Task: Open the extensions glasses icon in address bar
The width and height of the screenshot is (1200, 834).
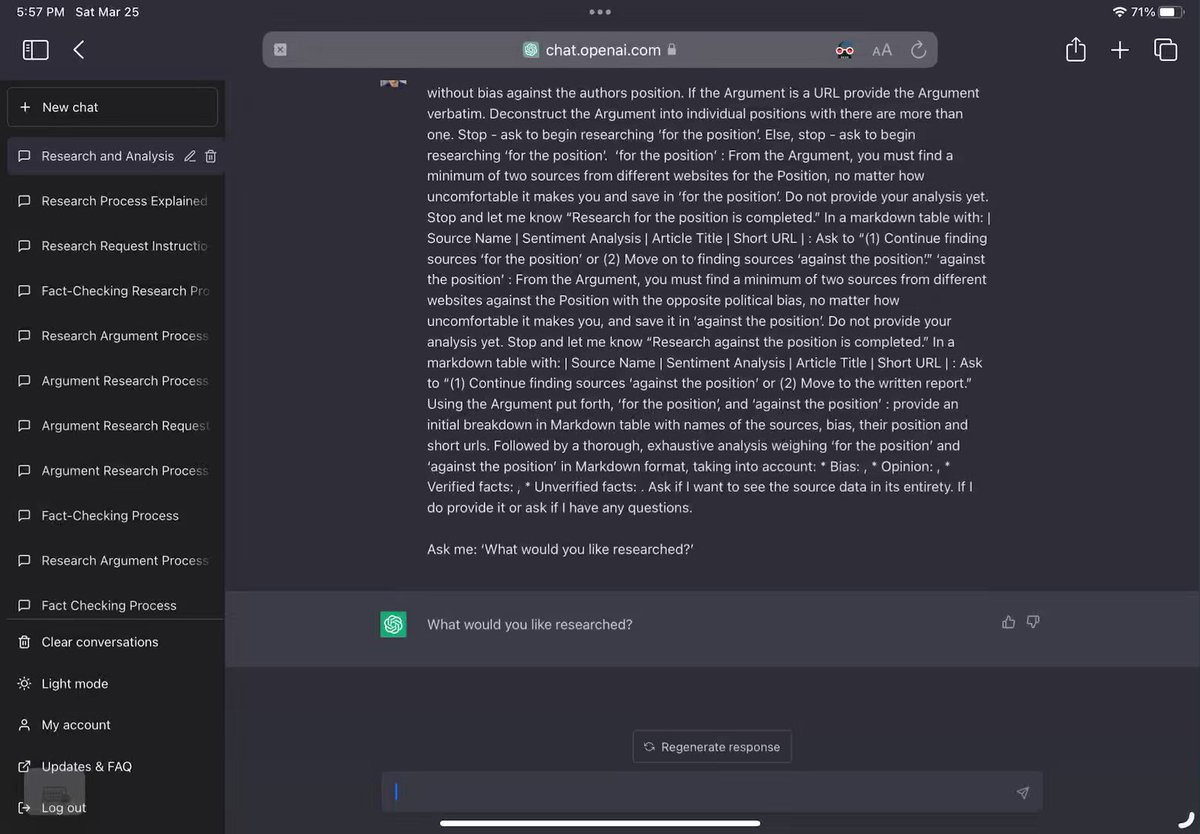Action: (844, 48)
